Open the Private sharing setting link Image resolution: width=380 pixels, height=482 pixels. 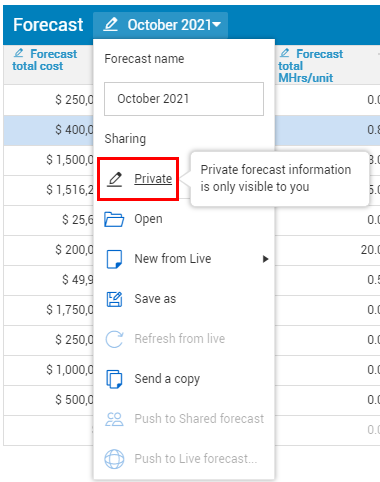[x=153, y=179]
